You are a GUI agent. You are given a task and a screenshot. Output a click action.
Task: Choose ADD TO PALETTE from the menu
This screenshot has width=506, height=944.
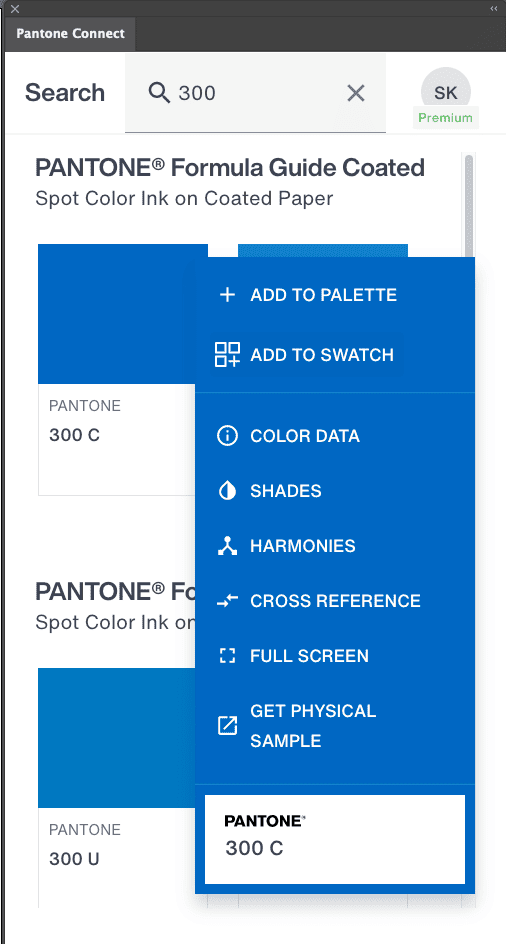tap(323, 295)
